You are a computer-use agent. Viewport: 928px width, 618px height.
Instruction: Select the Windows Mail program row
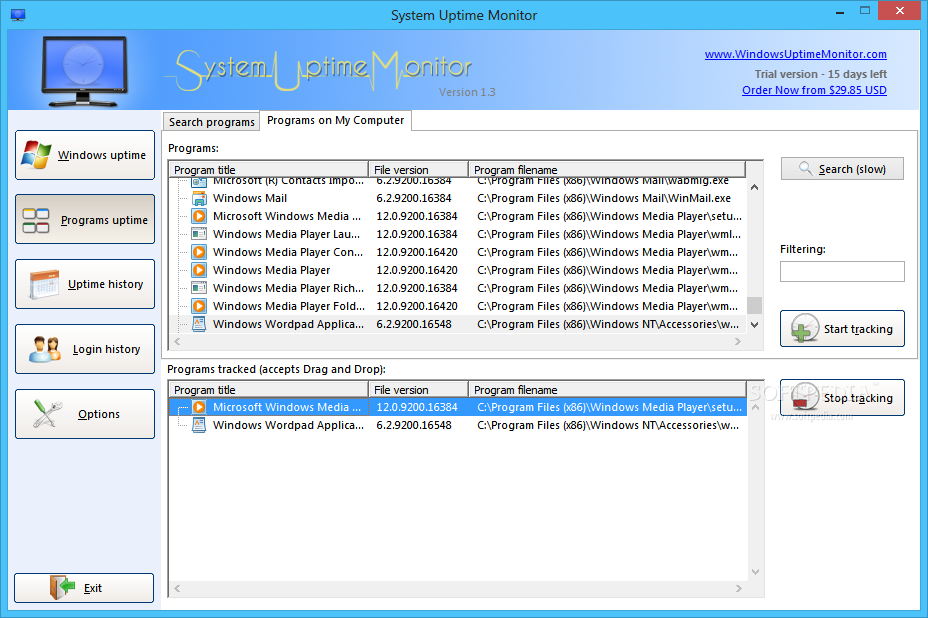point(458,198)
